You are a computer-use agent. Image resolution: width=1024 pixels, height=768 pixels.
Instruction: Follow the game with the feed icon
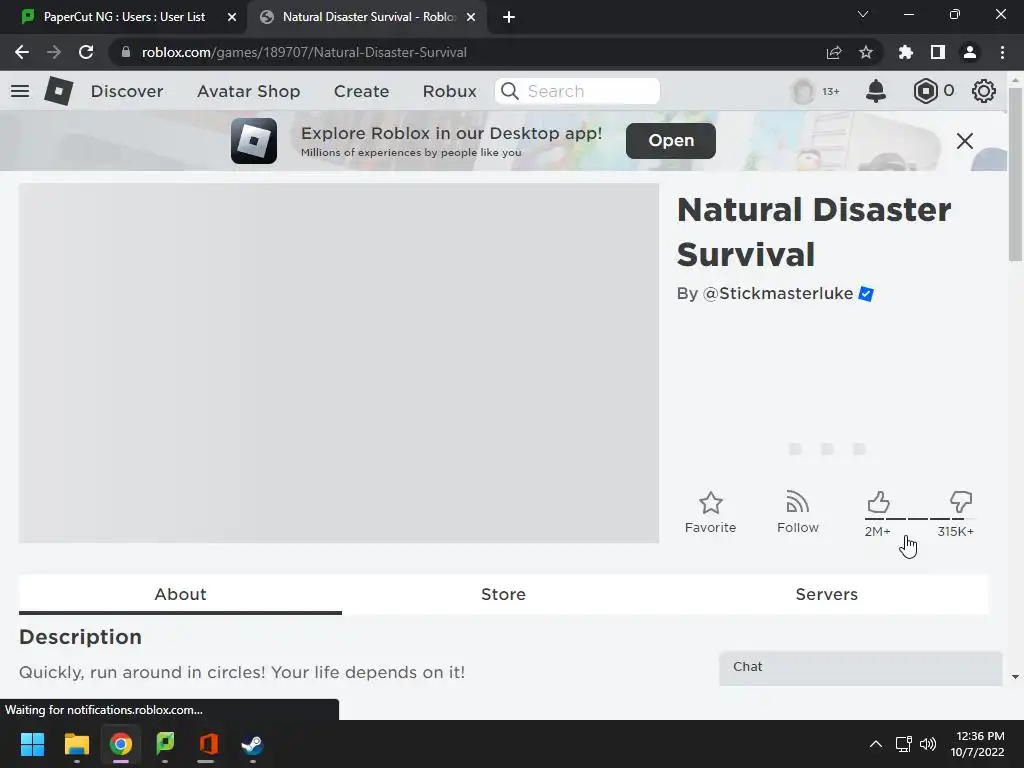pos(797,503)
